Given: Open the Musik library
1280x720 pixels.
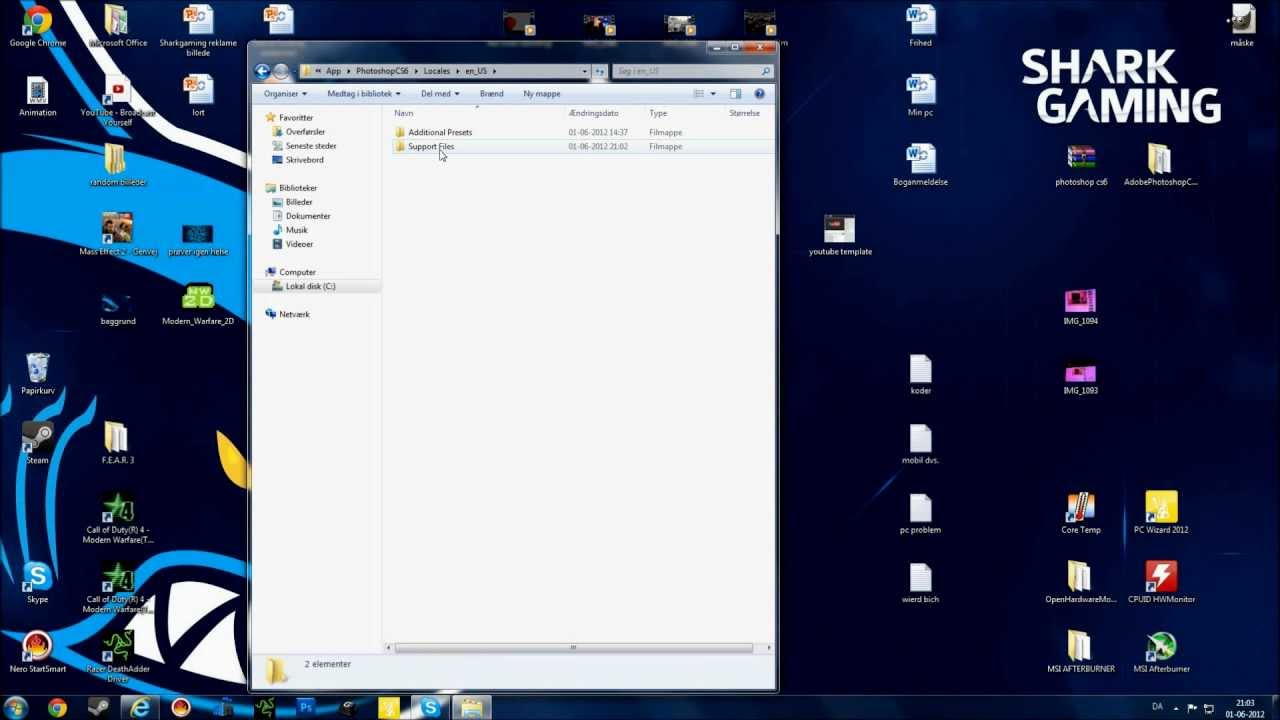Looking at the screenshot, I should [x=296, y=230].
